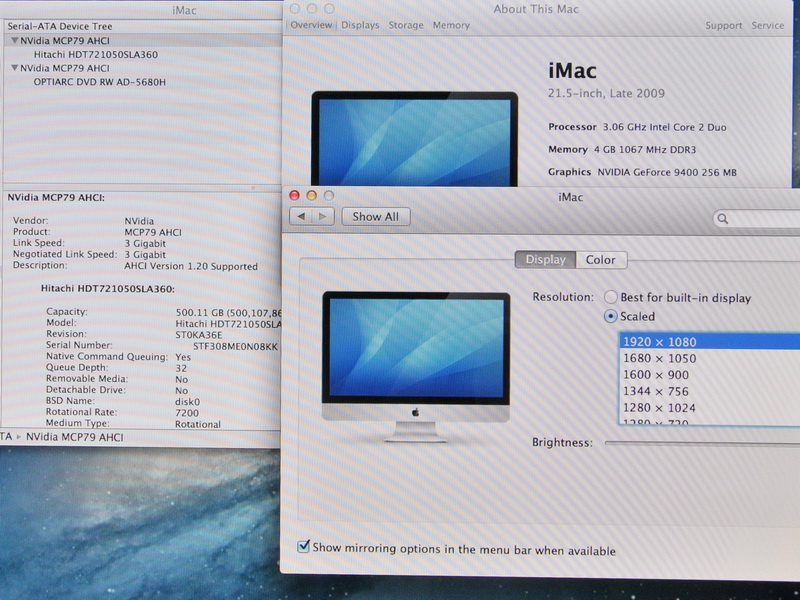Select OPTIARC DVD RW AD-5680H in device tree
Image resolution: width=800 pixels, height=600 pixels.
point(99,82)
